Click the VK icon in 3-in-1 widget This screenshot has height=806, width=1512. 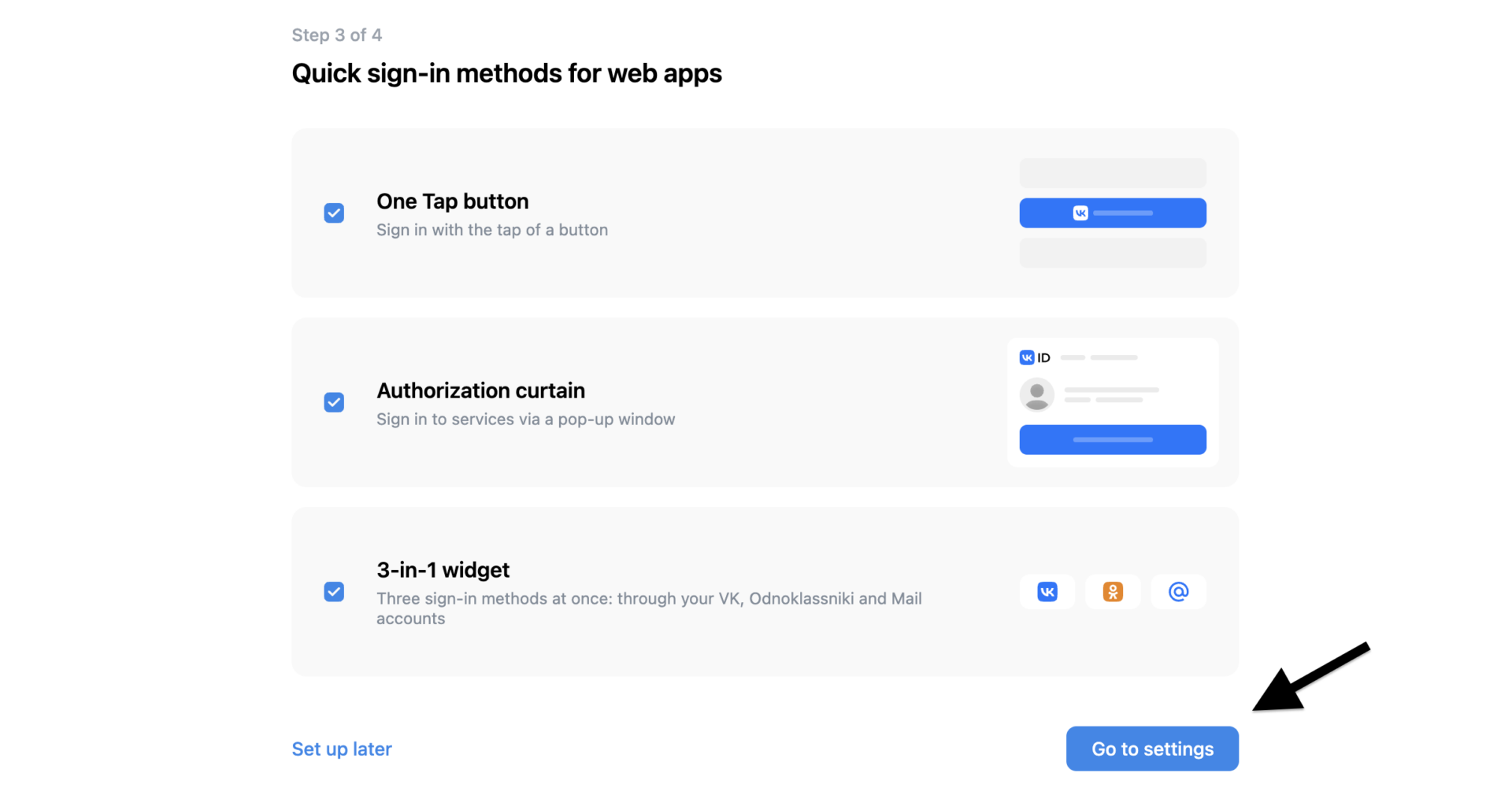pos(1047,592)
